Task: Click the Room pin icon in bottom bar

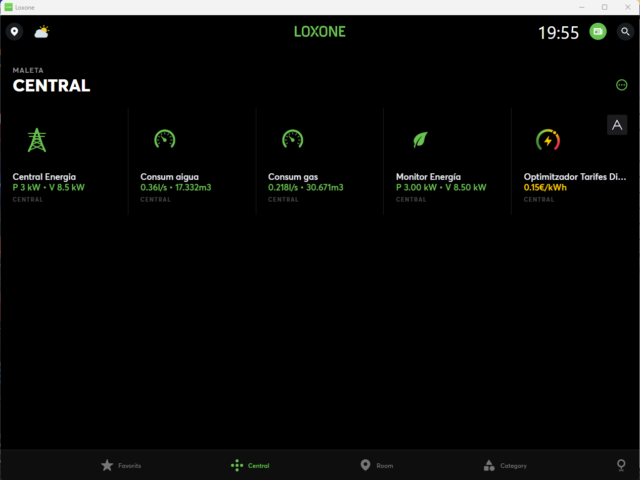Action: (x=365, y=465)
